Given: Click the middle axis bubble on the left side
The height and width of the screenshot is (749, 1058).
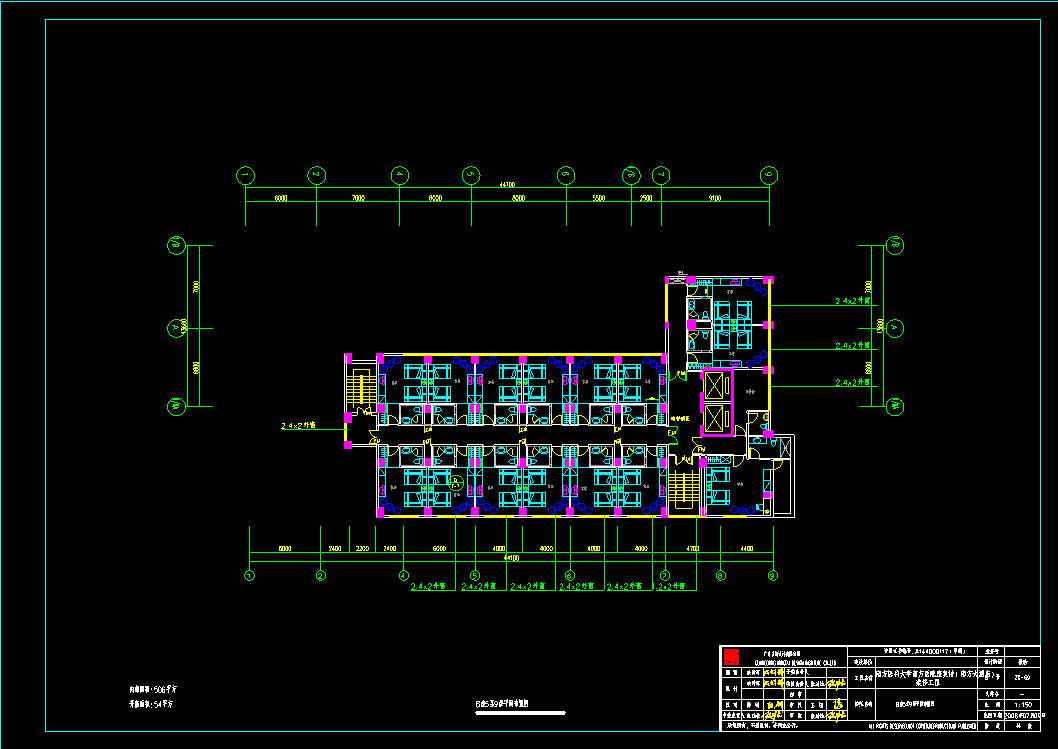Looking at the screenshot, I should (x=176, y=326).
